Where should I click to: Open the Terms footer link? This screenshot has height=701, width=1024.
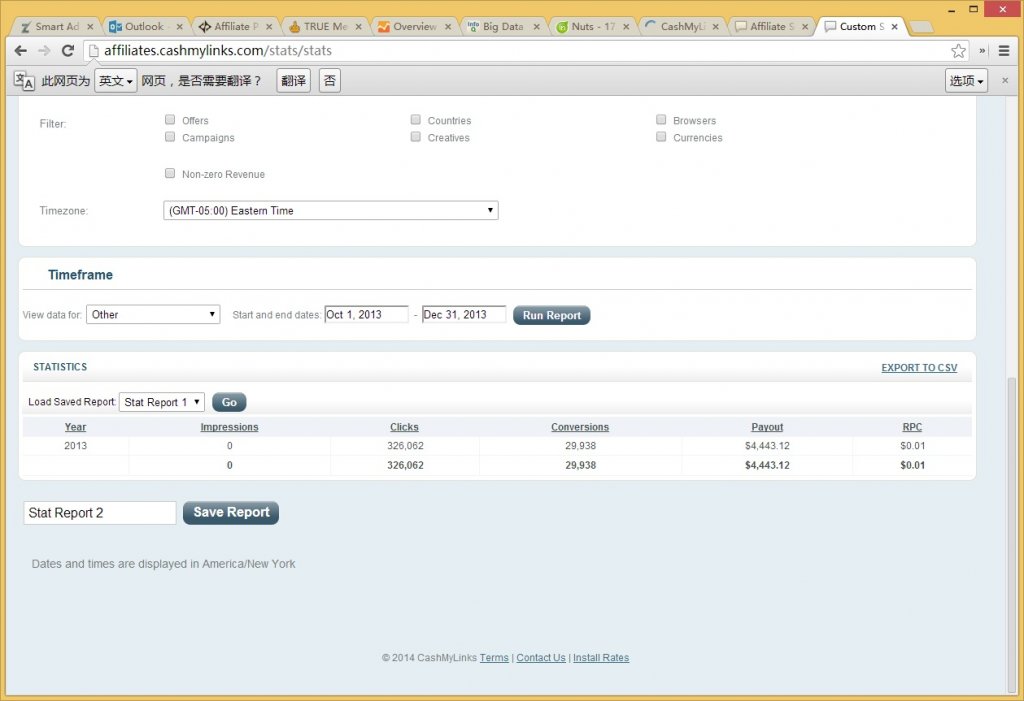click(x=494, y=658)
